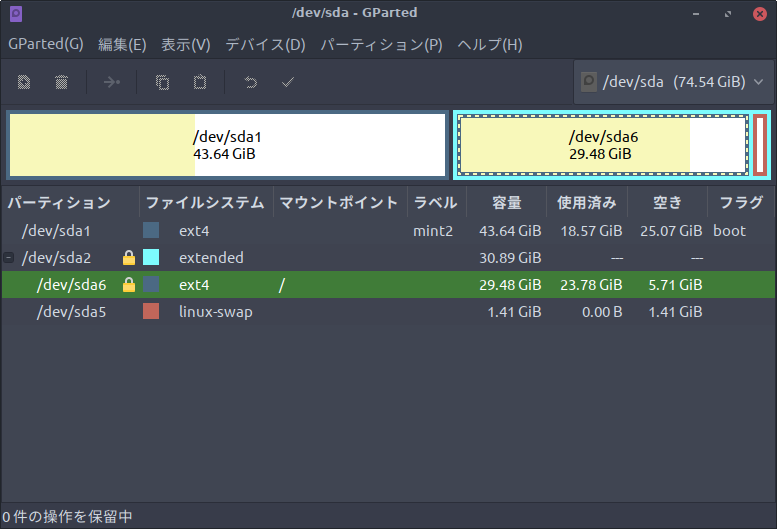
Task: Click the 使用済み column header
Action: coord(587,202)
